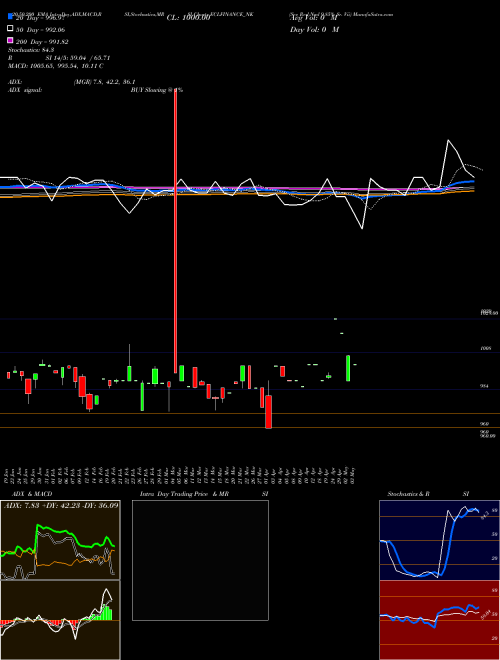Click the lowest dip of the white price line
This screenshot has width=500, height=660.
click(x=362, y=229)
